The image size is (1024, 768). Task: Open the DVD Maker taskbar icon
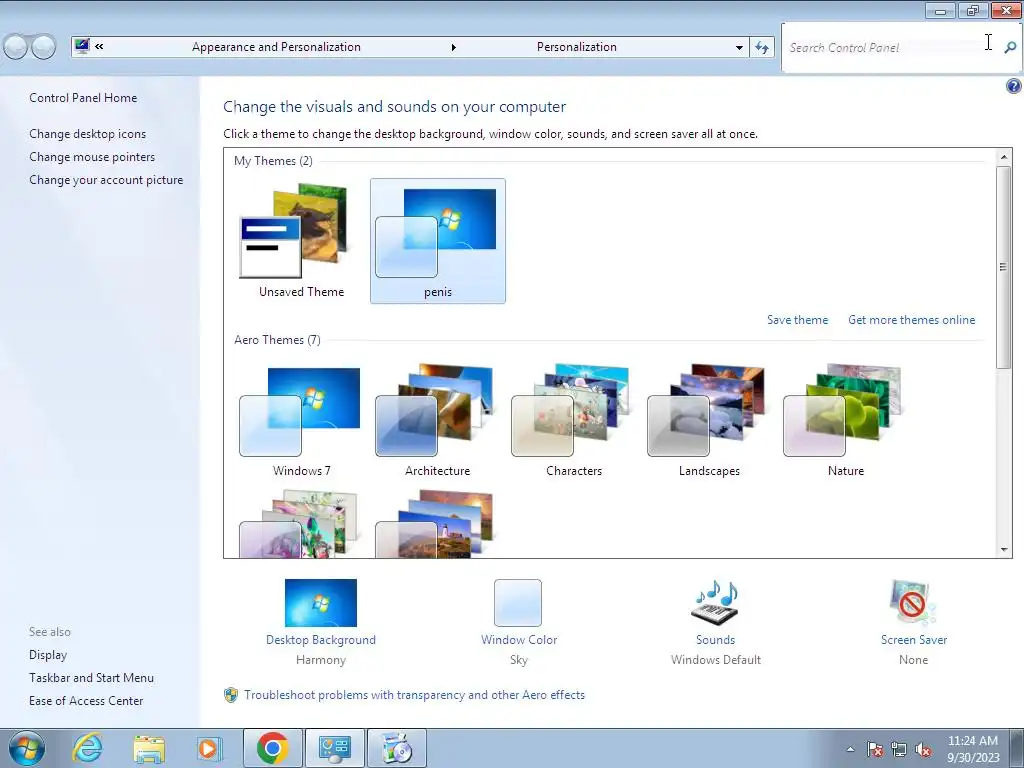point(396,748)
